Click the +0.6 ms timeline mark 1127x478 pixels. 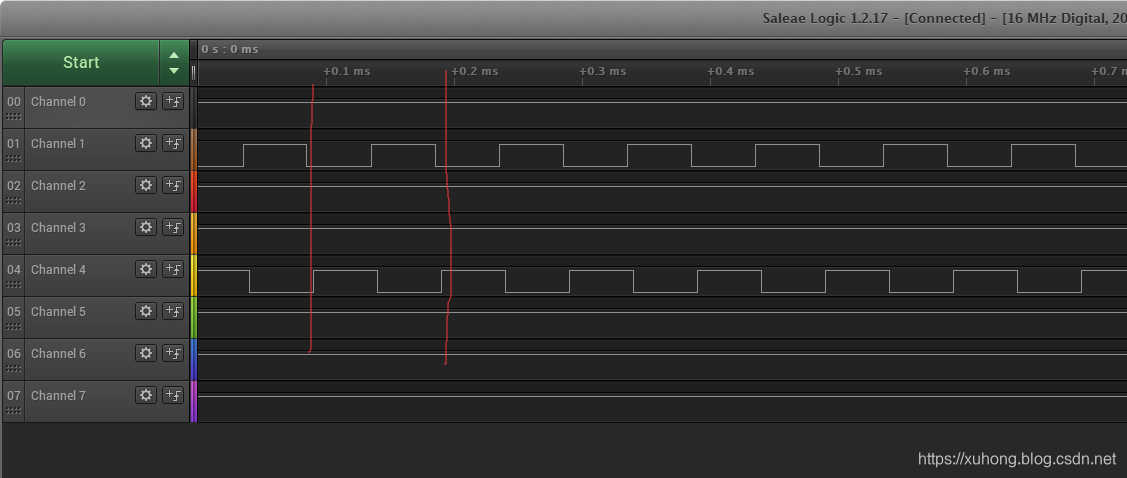[986, 71]
